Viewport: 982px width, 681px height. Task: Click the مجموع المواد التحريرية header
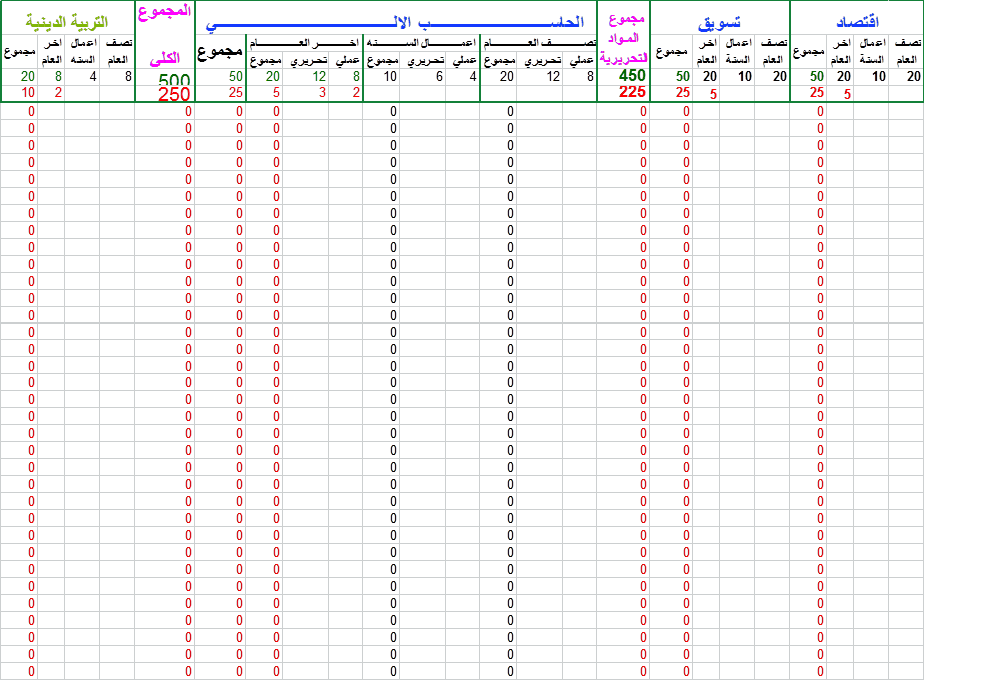[624, 39]
